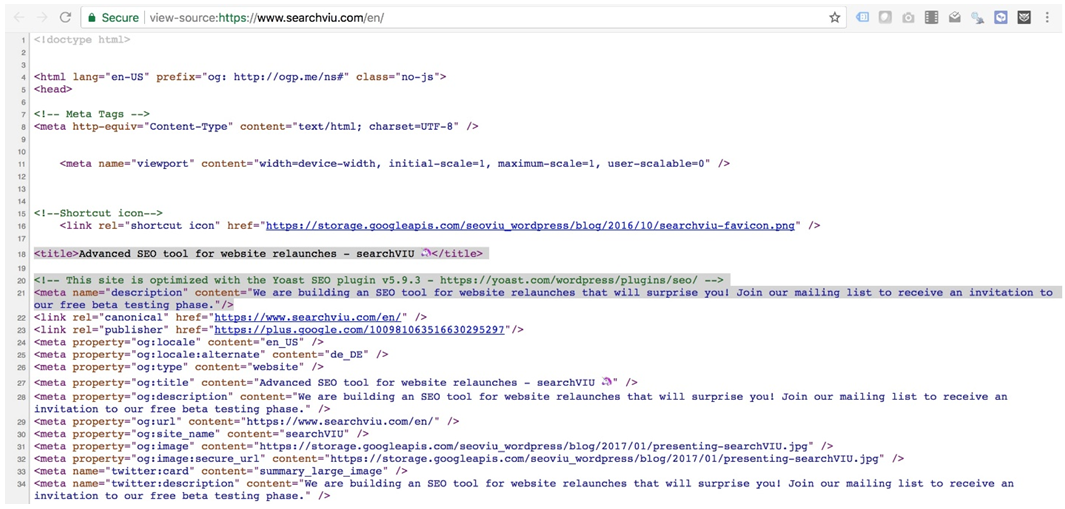Open the plus.google.com publisher link

[x=359, y=329]
